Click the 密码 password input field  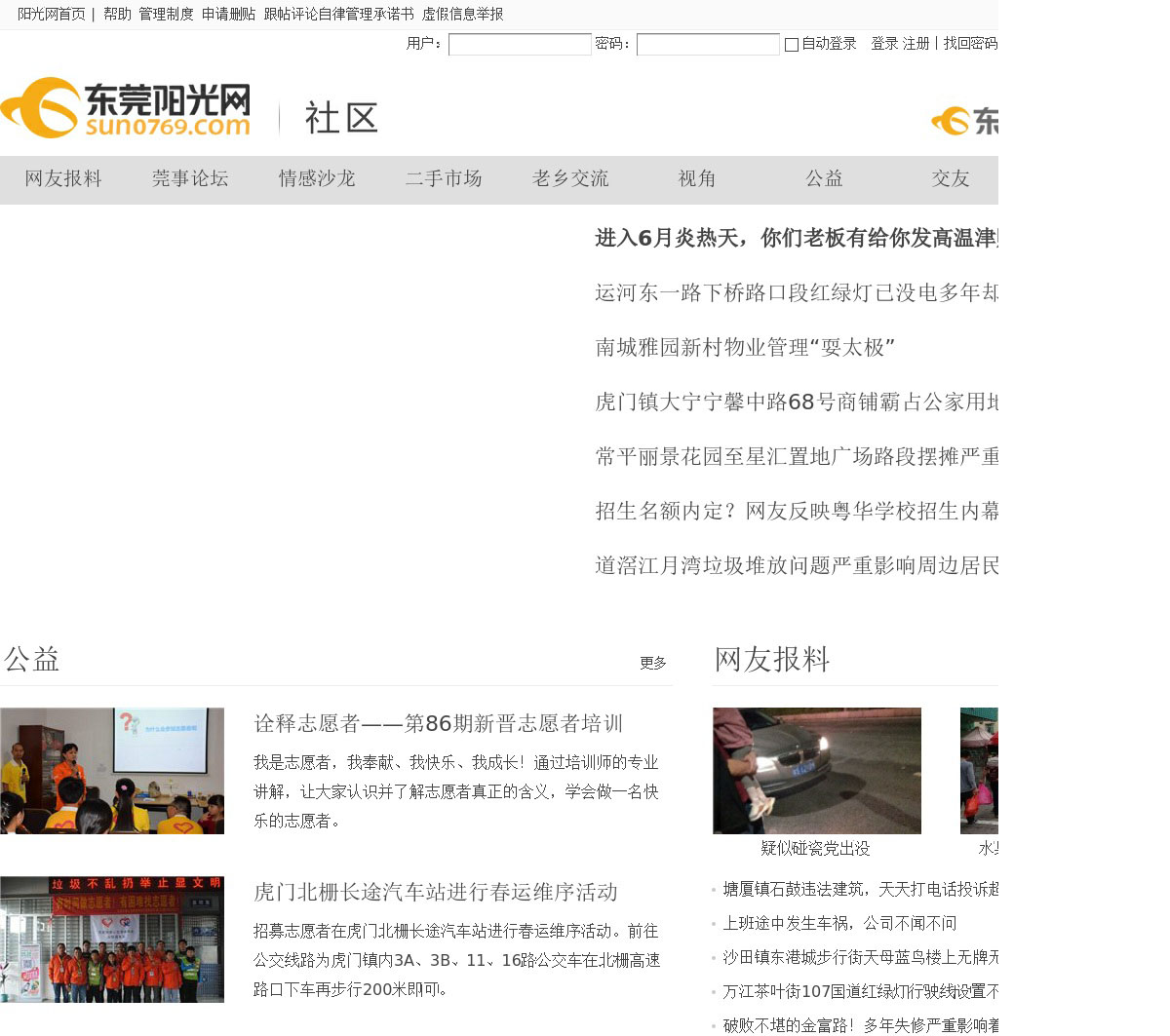click(708, 45)
